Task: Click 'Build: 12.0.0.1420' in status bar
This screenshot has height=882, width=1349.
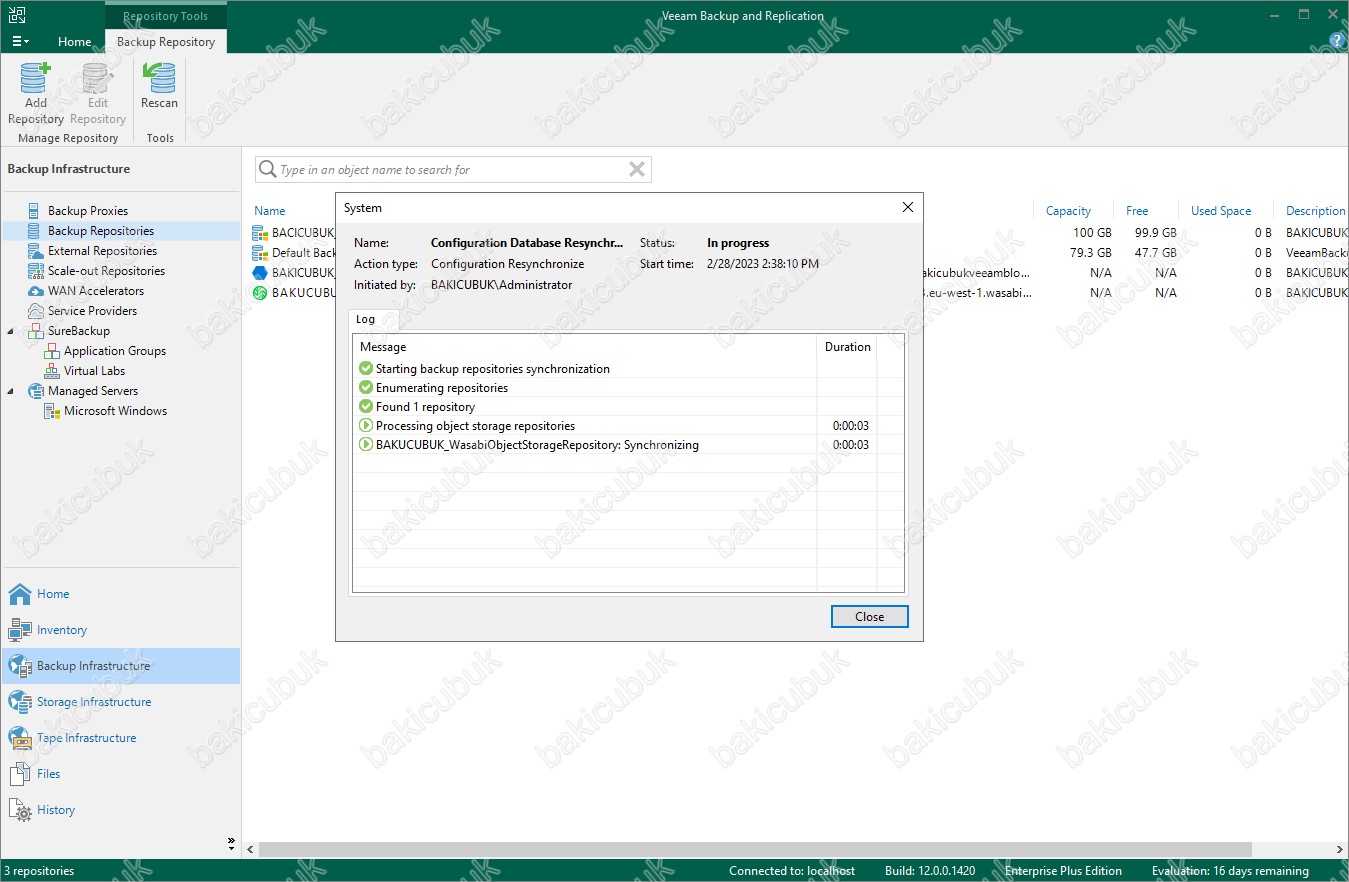Action: (930, 871)
